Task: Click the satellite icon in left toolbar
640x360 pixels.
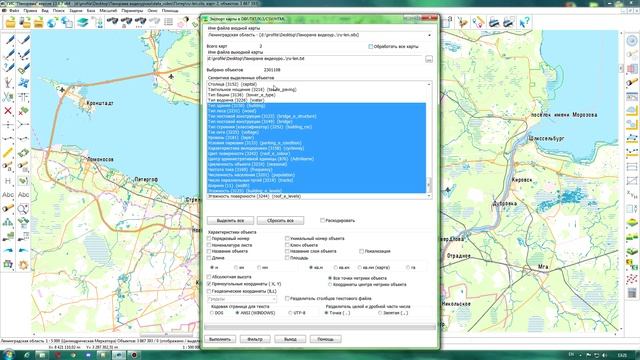Action: (23, 83)
